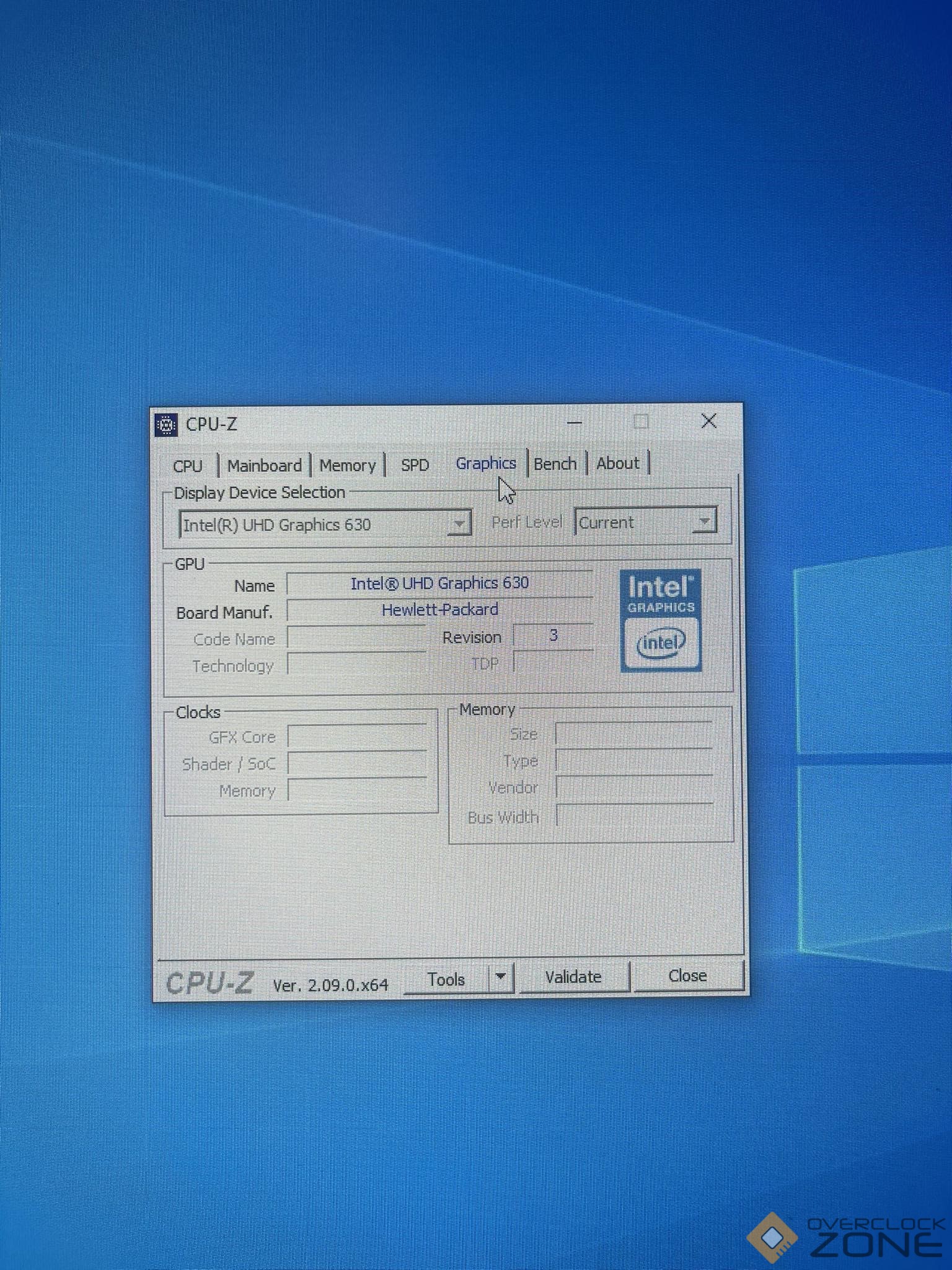Switch to the Mainboard tab
Viewport: 952px width, 1270px height.
(x=265, y=465)
